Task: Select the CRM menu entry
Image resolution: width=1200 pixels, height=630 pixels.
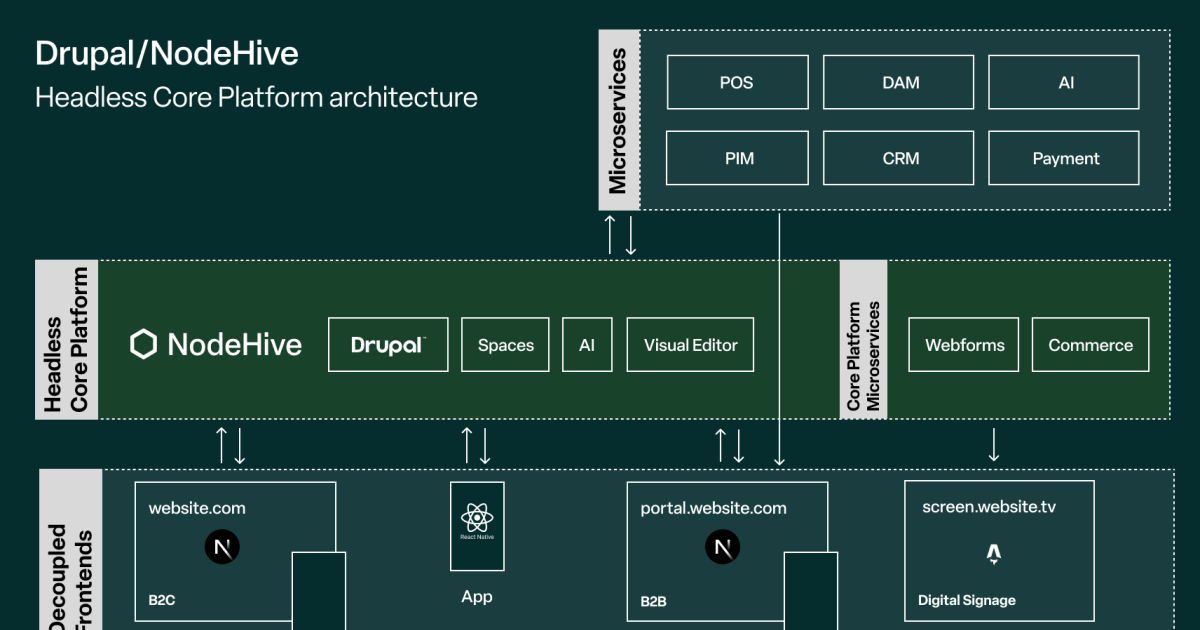Action: click(x=898, y=158)
